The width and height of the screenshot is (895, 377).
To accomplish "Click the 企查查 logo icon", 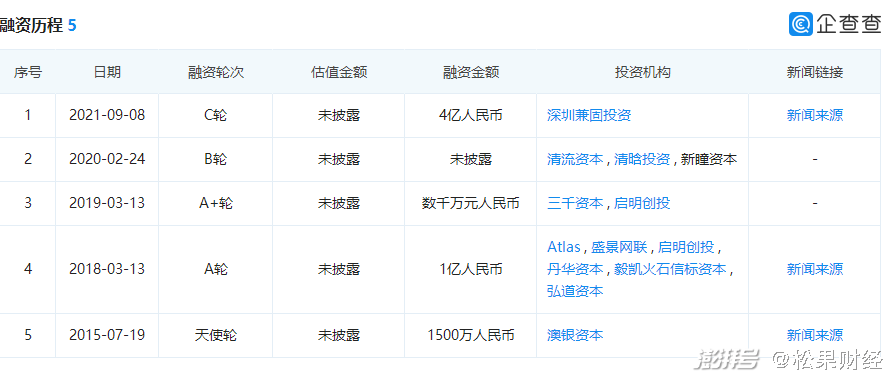I will 801,24.
